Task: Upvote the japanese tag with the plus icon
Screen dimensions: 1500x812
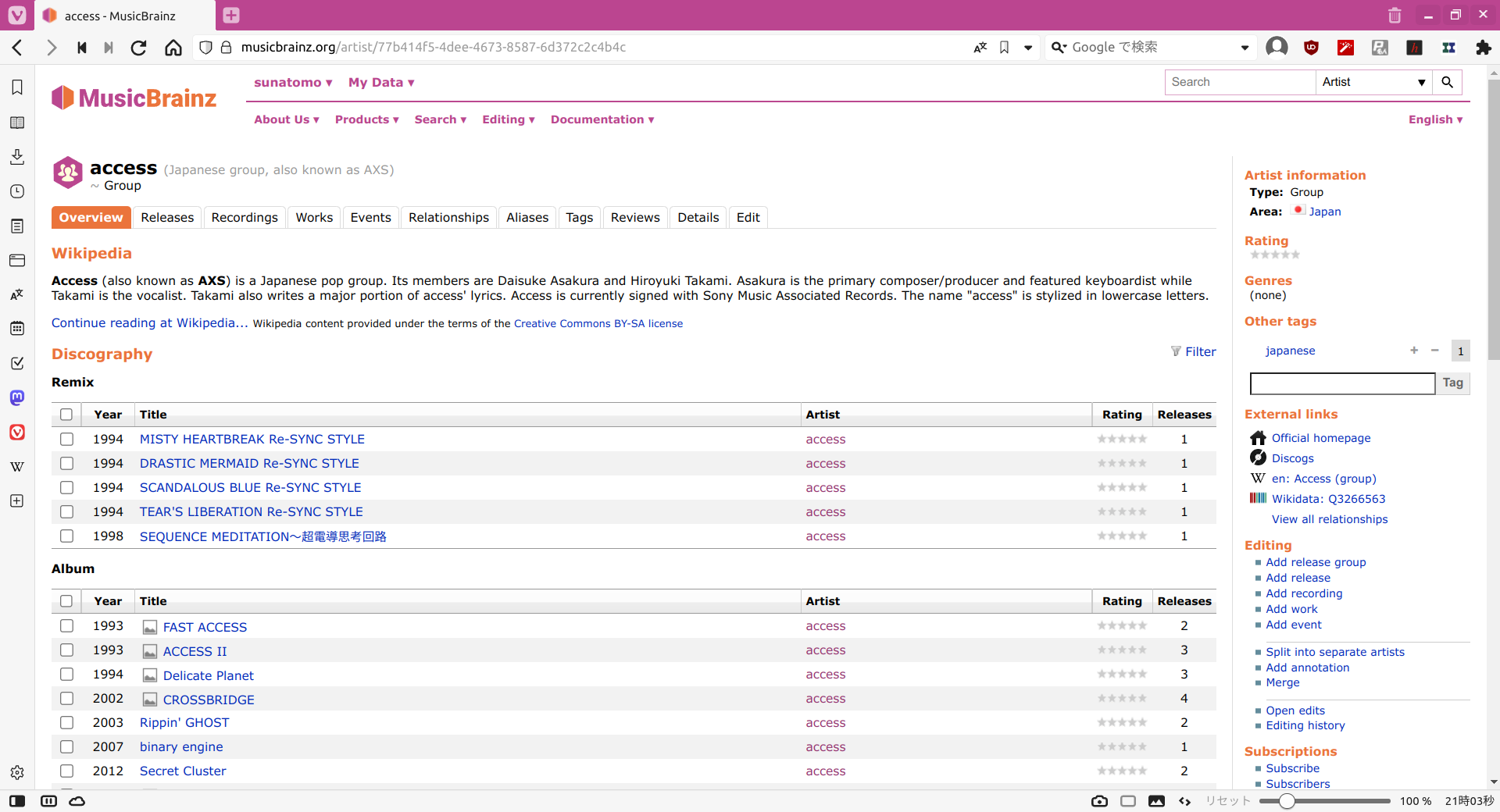Action: 1414,351
